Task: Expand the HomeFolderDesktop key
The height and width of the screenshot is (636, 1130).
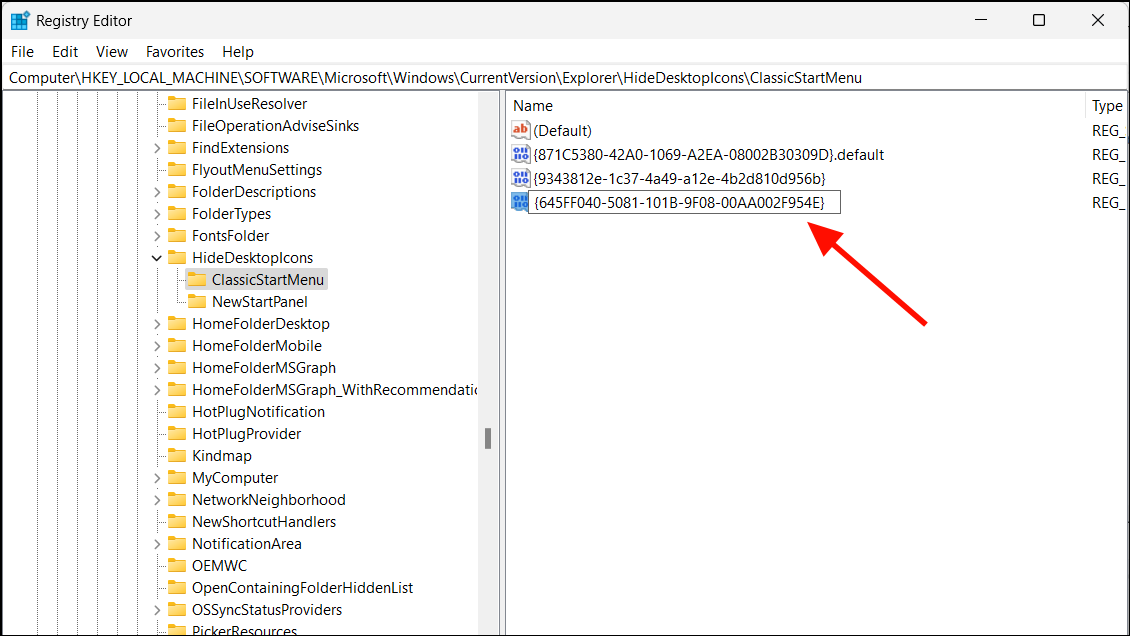Action: coord(157,324)
